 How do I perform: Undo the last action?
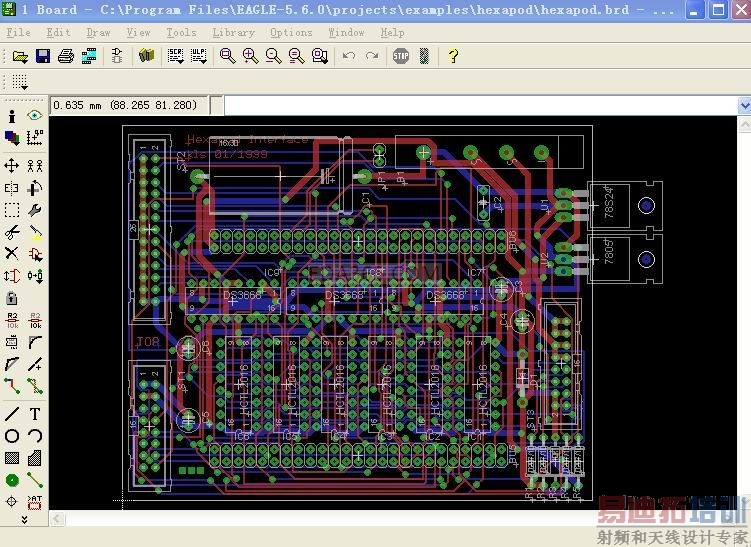pyautogui.click(x=349, y=56)
